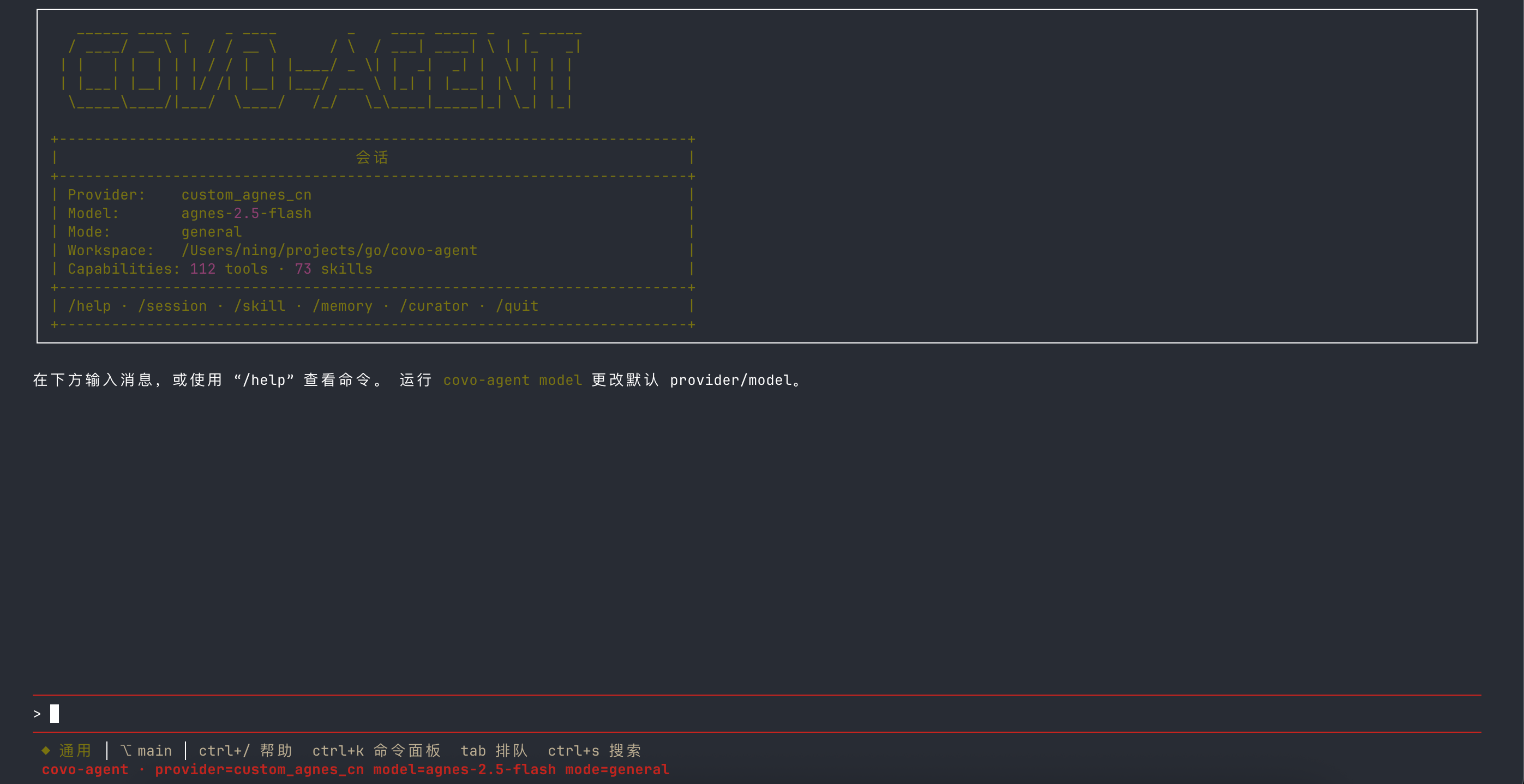Click the /session command in the banner
The width and height of the screenshot is (1524, 784).
172,306
